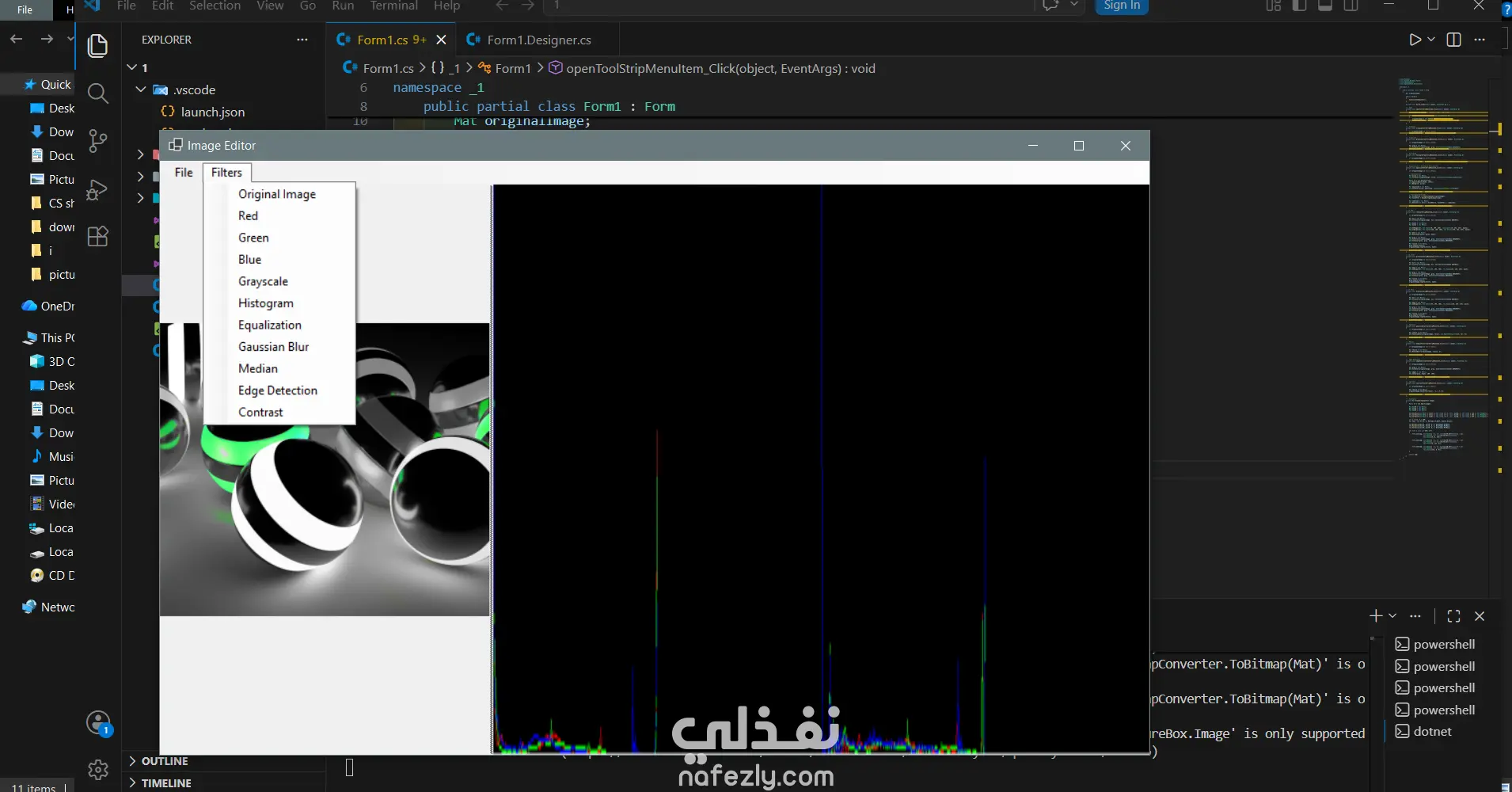Viewport: 1512px width, 792px height.
Task: Open the Extensions view icon
Action: pyautogui.click(x=97, y=237)
